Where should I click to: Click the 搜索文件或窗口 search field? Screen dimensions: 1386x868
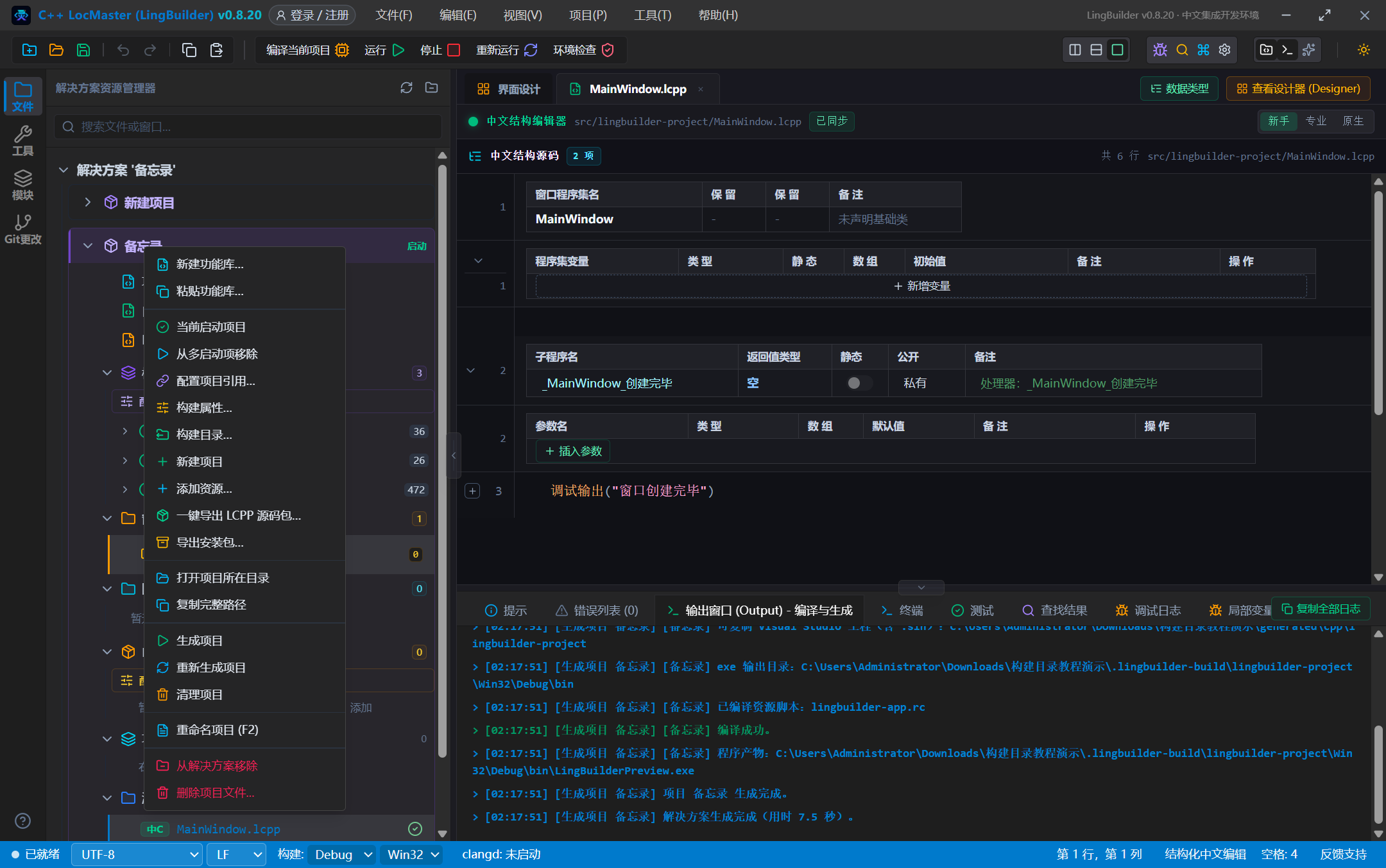click(x=248, y=127)
